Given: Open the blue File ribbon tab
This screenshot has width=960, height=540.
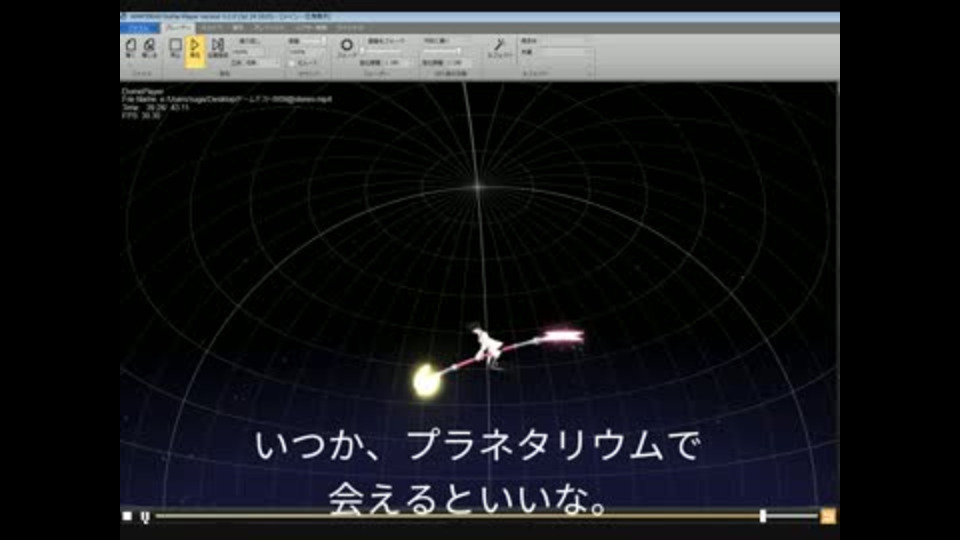Looking at the screenshot, I should (x=140, y=28).
